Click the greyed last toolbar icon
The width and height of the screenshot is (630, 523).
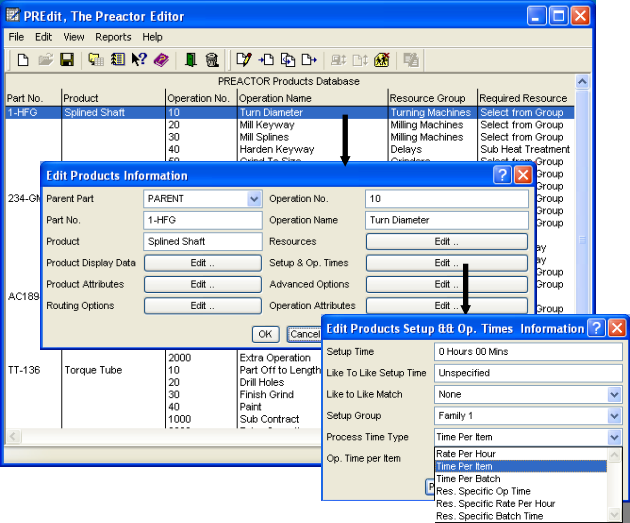411,60
